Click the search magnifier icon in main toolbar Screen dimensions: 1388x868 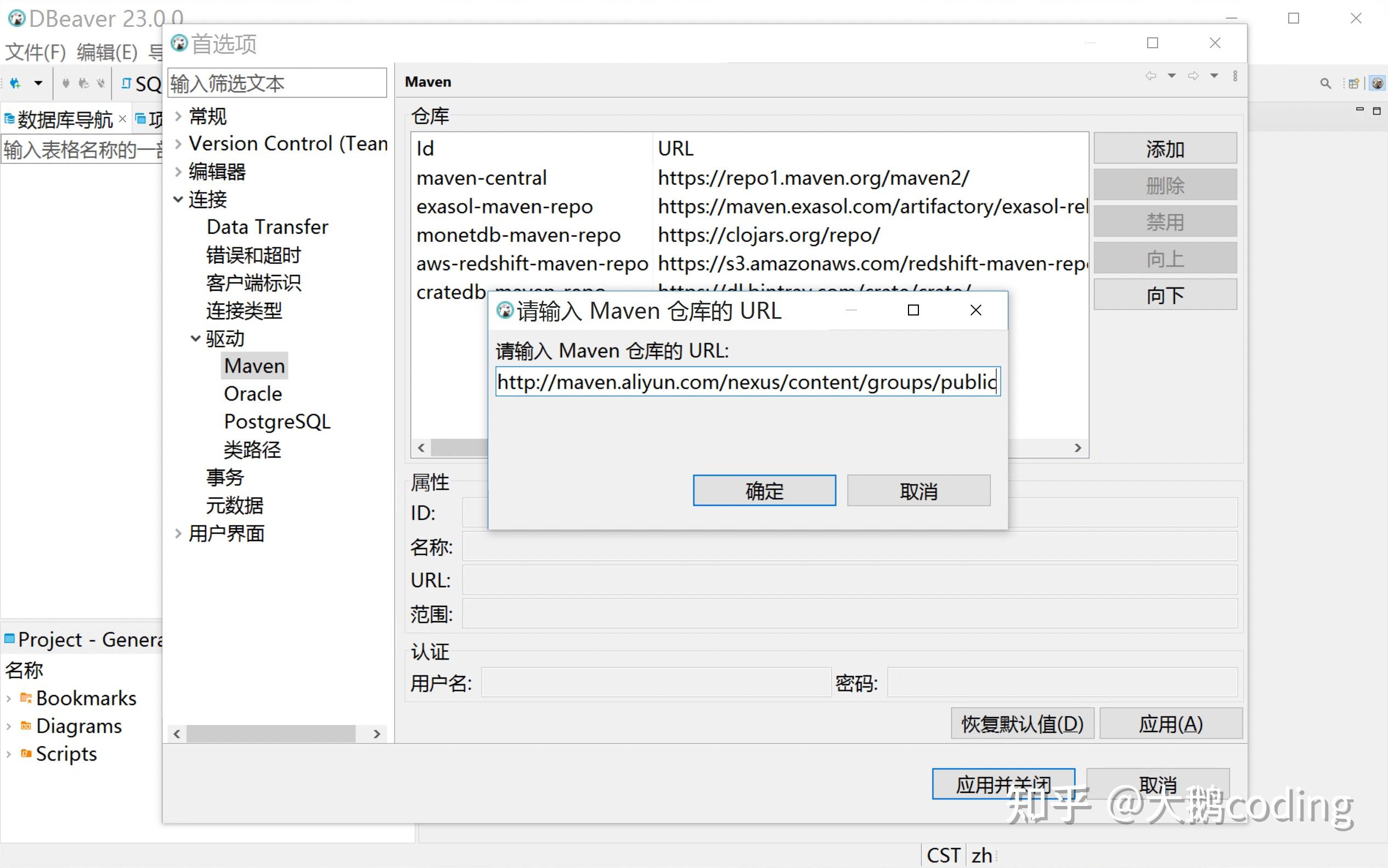[x=1325, y=84]
